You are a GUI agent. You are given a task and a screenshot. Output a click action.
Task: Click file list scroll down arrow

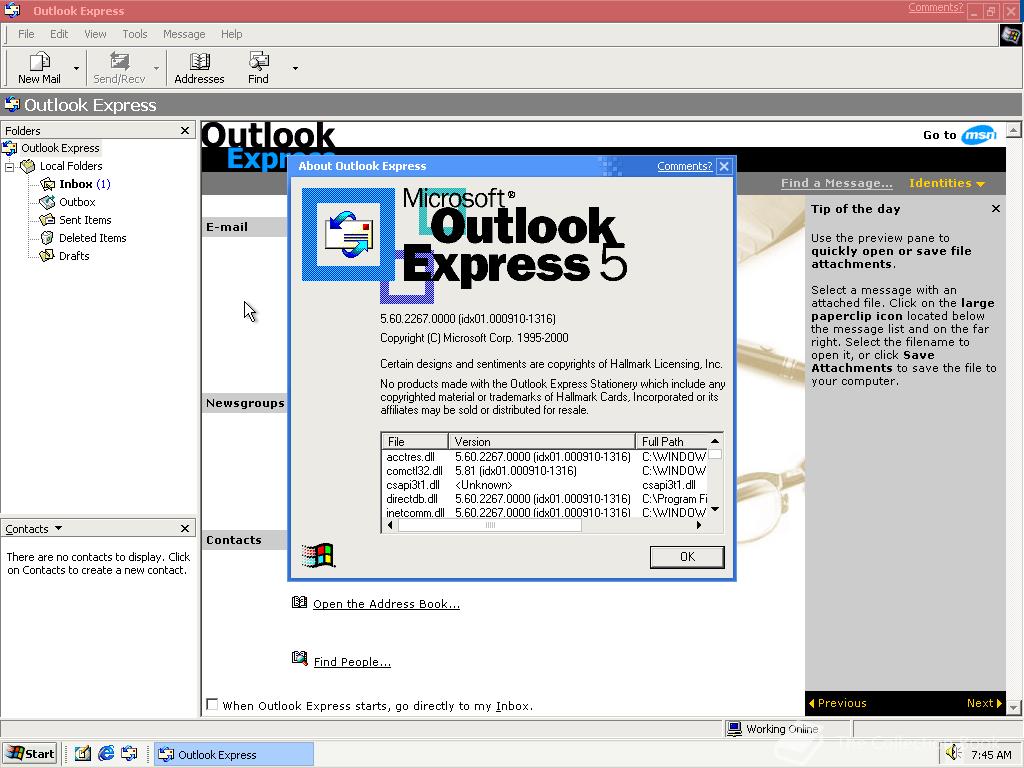(x=715, y=509)
